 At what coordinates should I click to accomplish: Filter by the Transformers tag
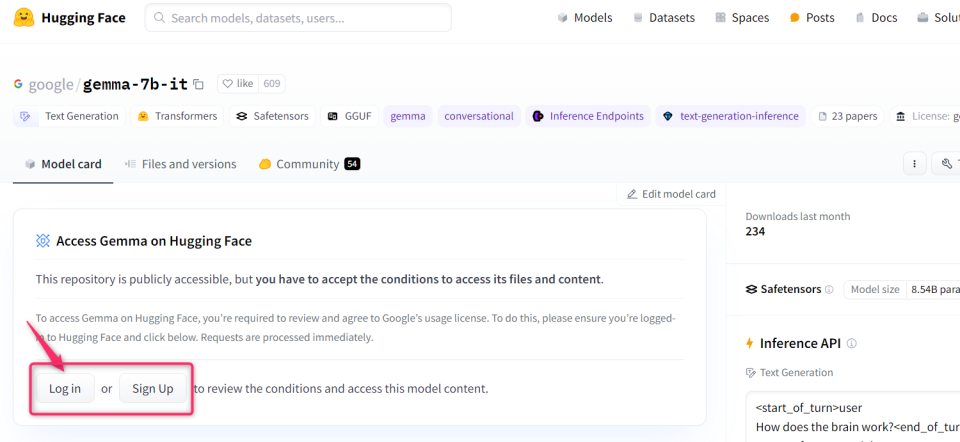[x=177, y=116]
